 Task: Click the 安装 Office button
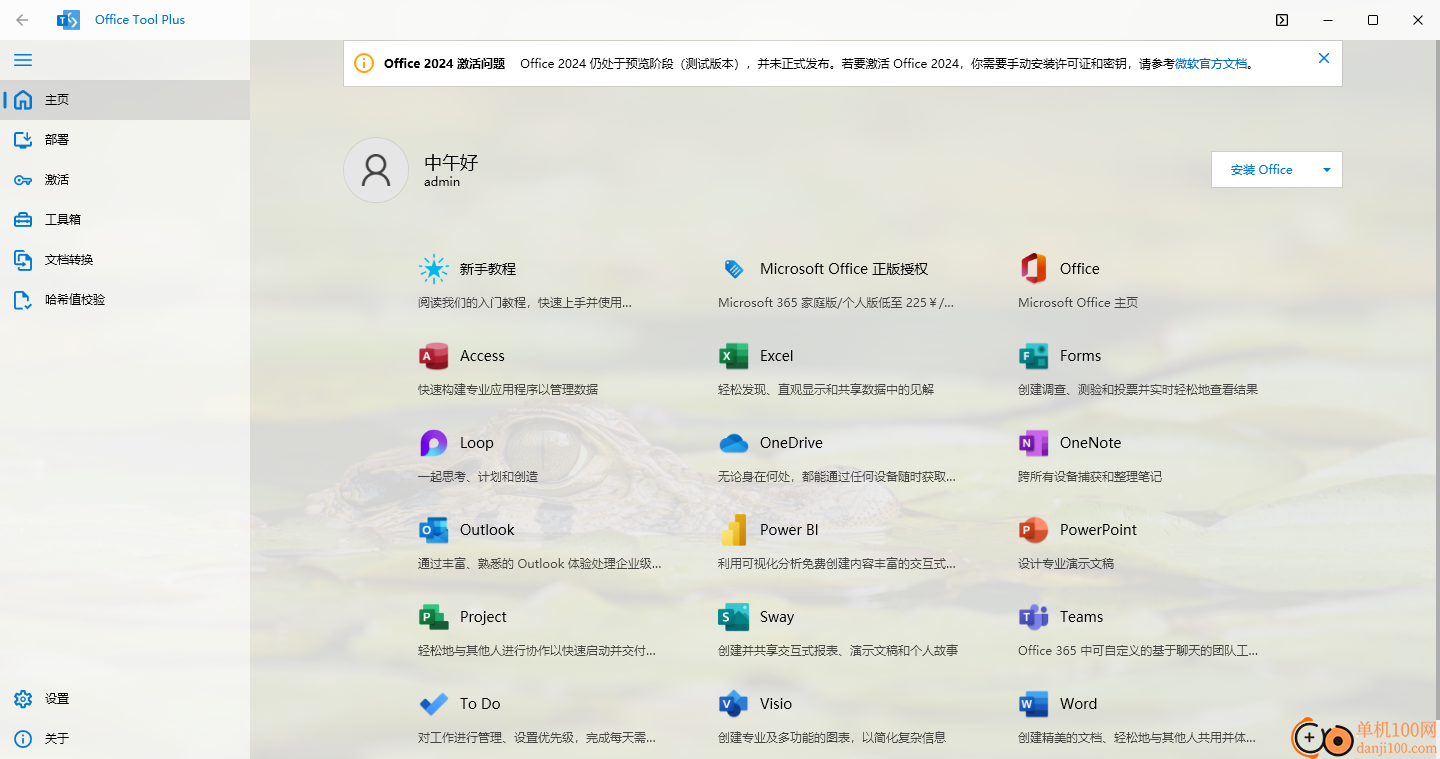point(1262,170)
